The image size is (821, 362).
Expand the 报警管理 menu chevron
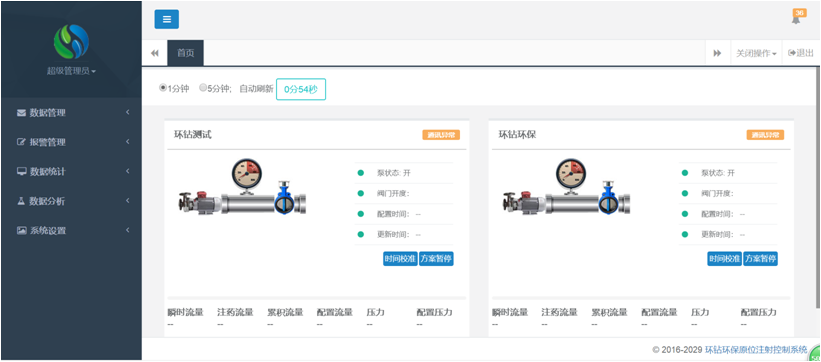tap(127, 142)
